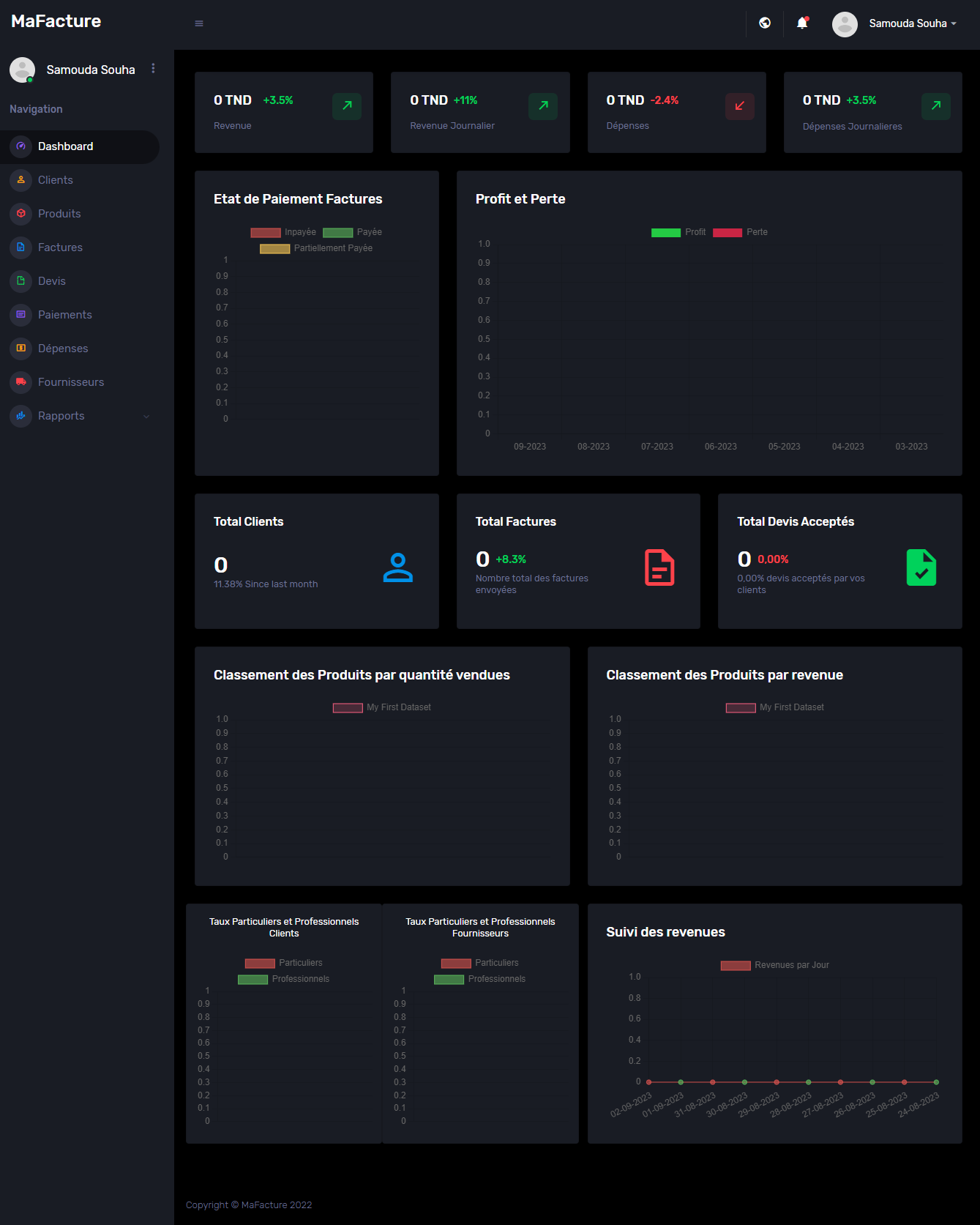
Task: Toggle Perte dataset in Profit chart
Action: [x=741, y=232]
